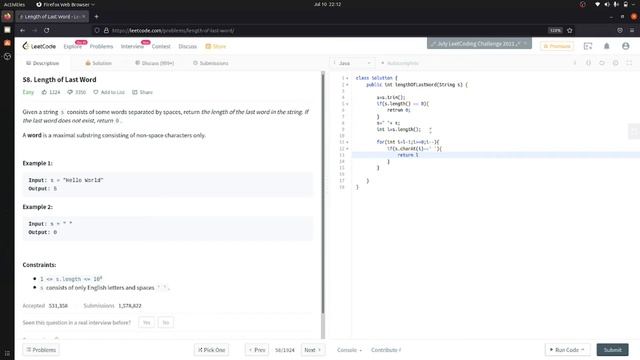This screenshot has width=640, height=360.
Task: Fold the if block at line 5
Action: (347, 104)
